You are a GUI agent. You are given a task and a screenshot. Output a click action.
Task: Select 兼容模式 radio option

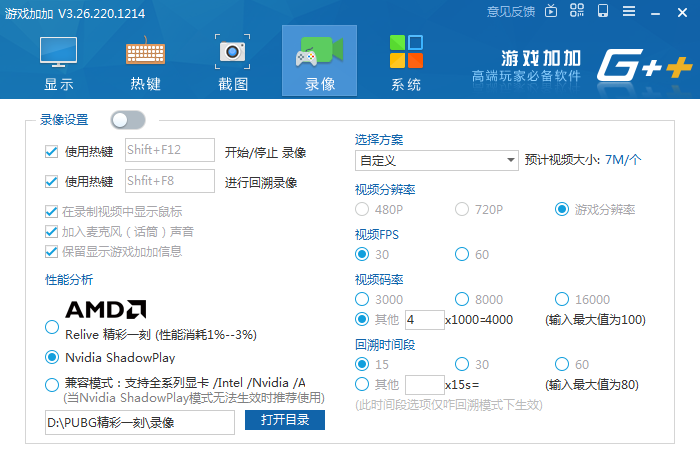pos(52,385)
